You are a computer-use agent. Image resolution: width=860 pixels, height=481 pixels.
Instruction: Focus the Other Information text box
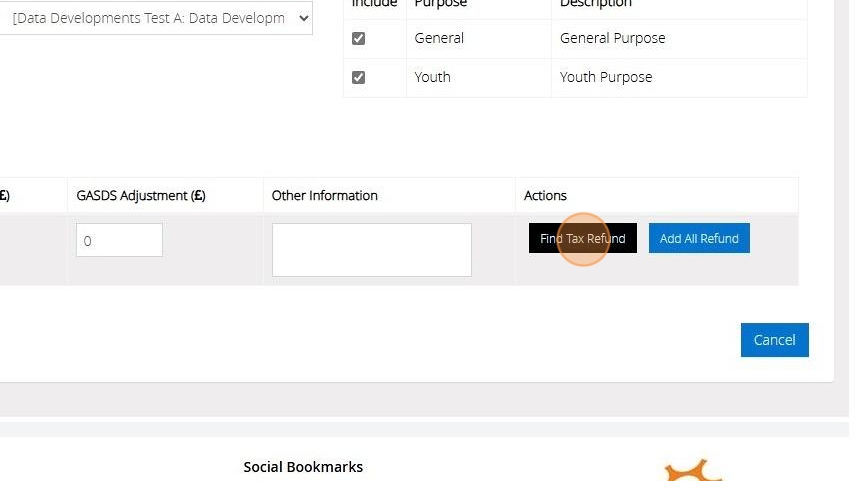[x=371, y=249]
